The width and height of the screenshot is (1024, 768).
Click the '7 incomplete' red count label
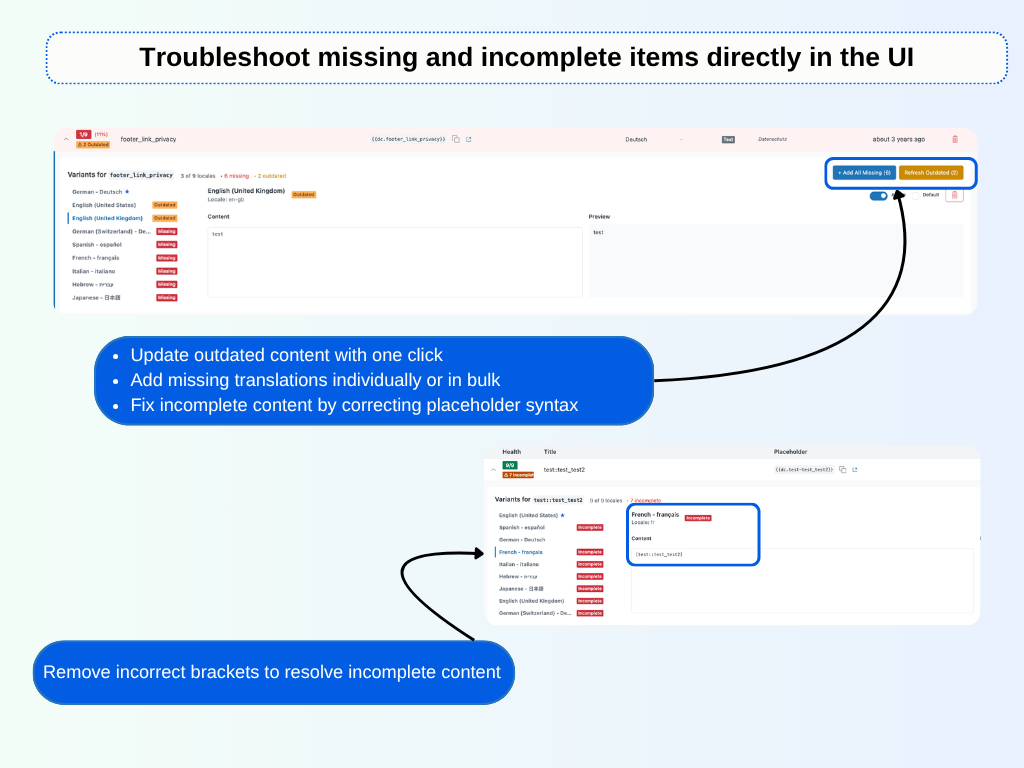(645, 501)
